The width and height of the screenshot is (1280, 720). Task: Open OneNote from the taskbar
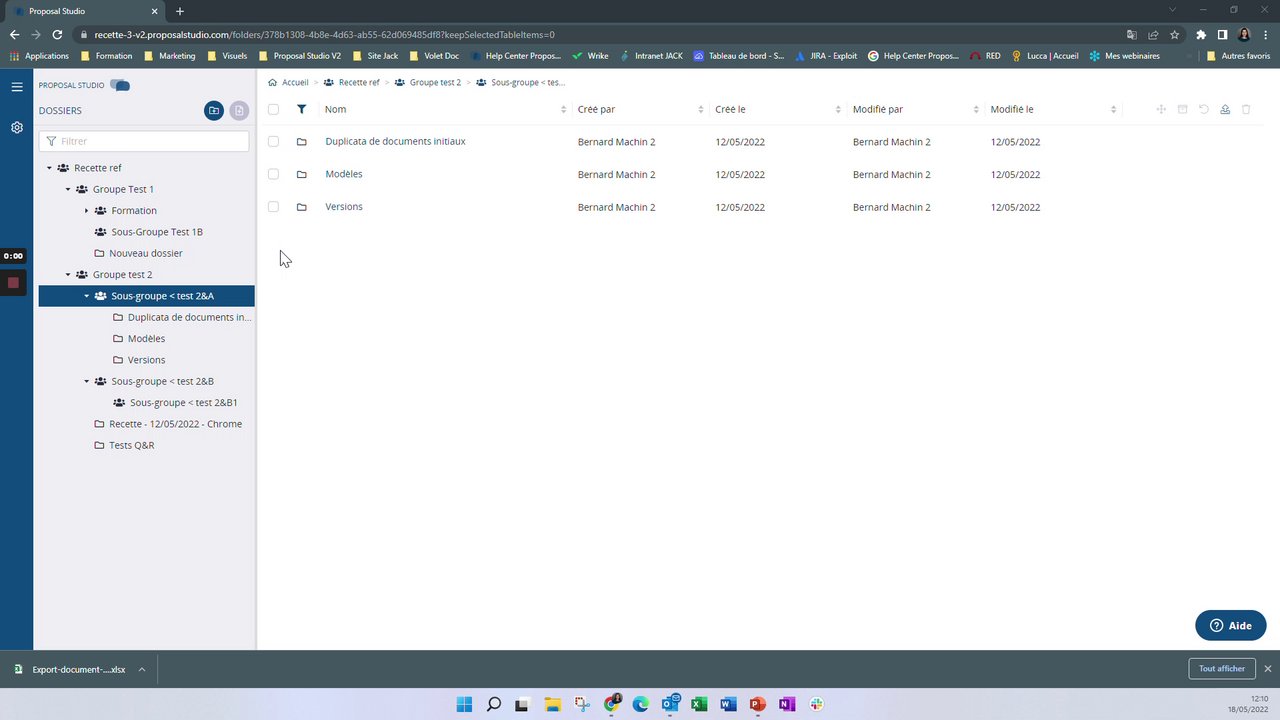[x=787, y=704]
